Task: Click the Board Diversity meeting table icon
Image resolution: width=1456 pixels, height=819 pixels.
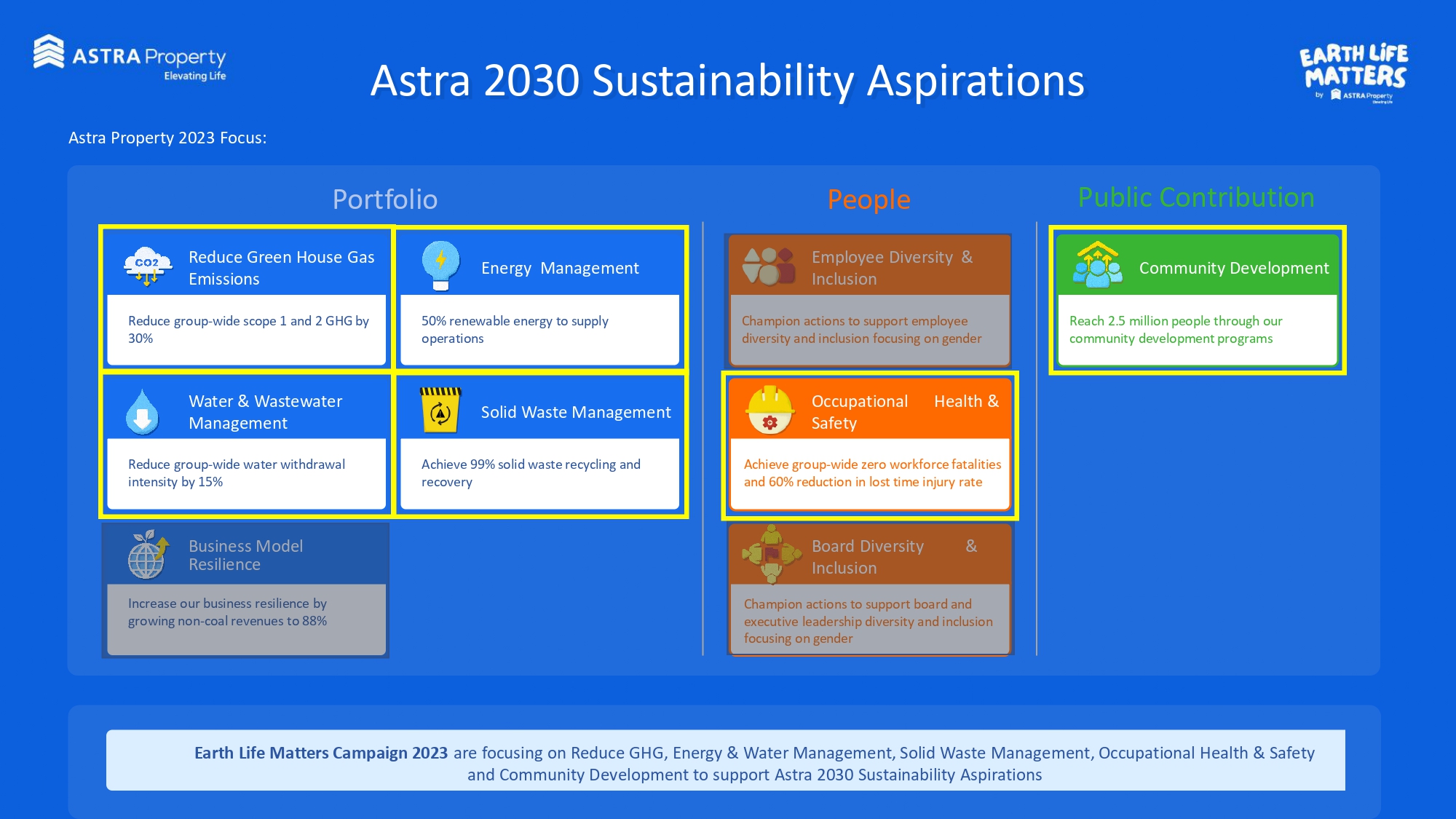Action: tap(771, 555)
